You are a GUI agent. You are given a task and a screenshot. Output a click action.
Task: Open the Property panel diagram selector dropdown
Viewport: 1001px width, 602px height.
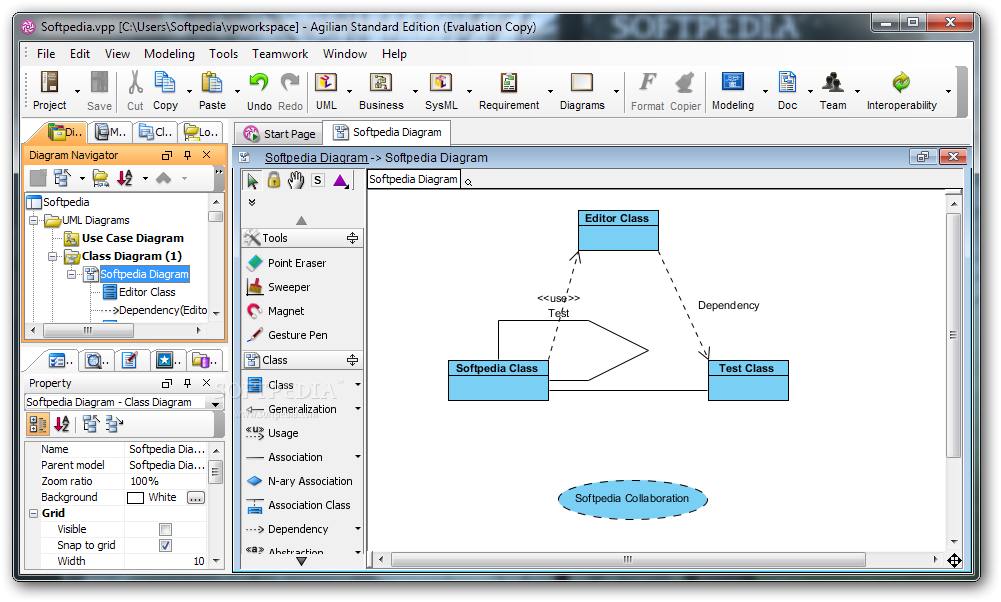215,403
